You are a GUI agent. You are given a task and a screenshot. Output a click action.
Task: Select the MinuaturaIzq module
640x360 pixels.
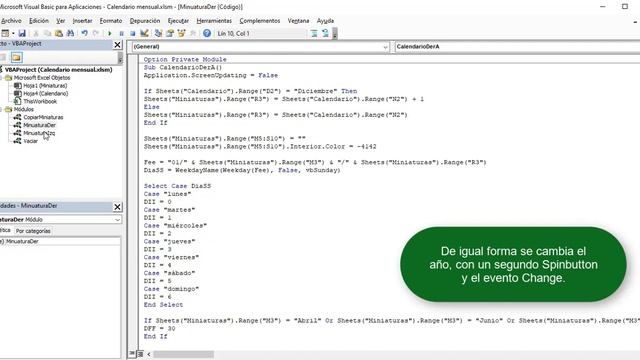(x=39, y=133)
